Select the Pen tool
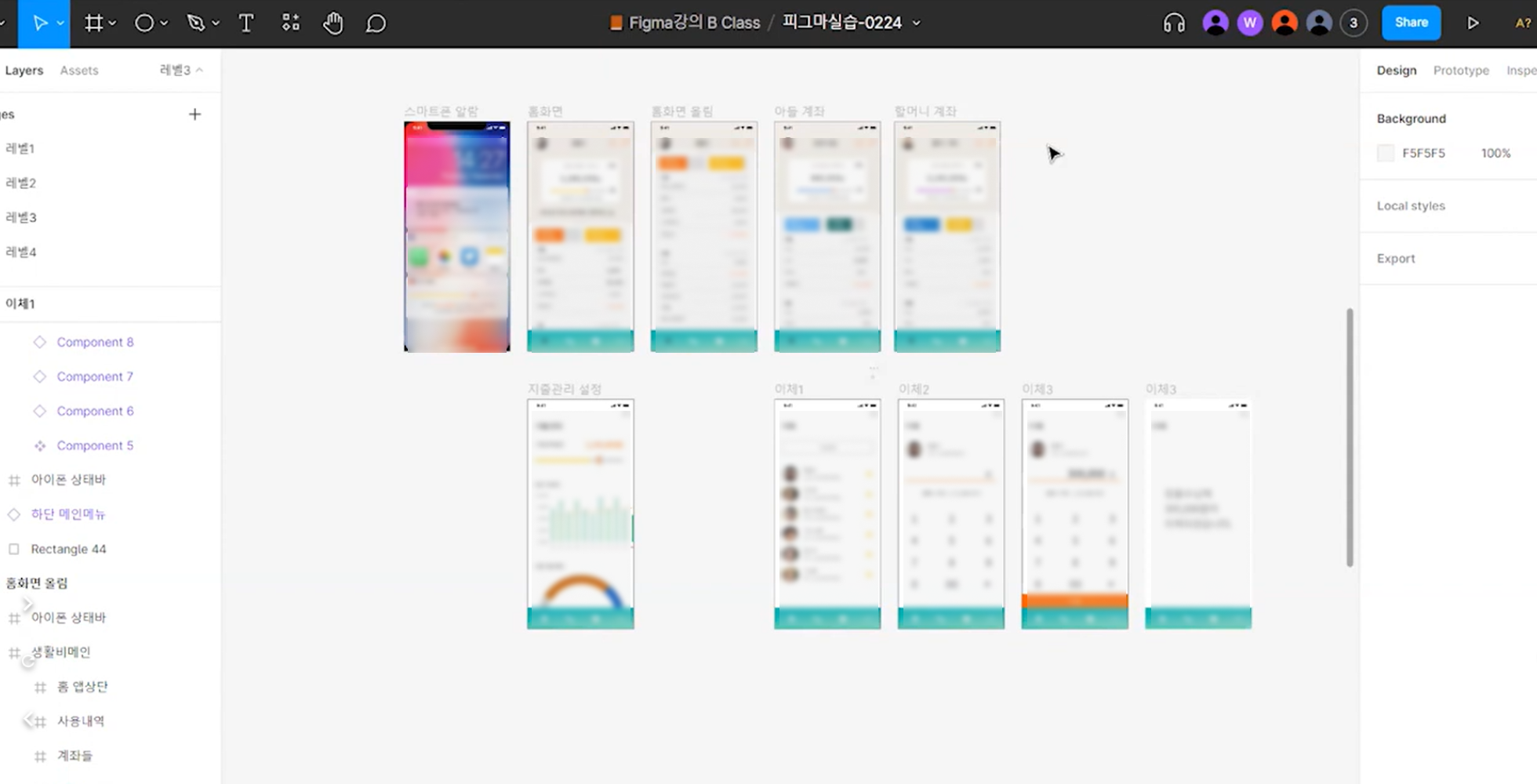 [195, 24]
